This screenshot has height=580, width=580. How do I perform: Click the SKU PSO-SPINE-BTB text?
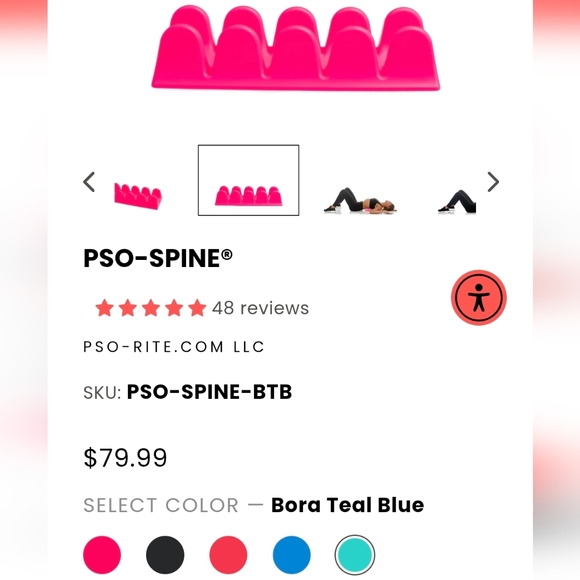point(188,392)
